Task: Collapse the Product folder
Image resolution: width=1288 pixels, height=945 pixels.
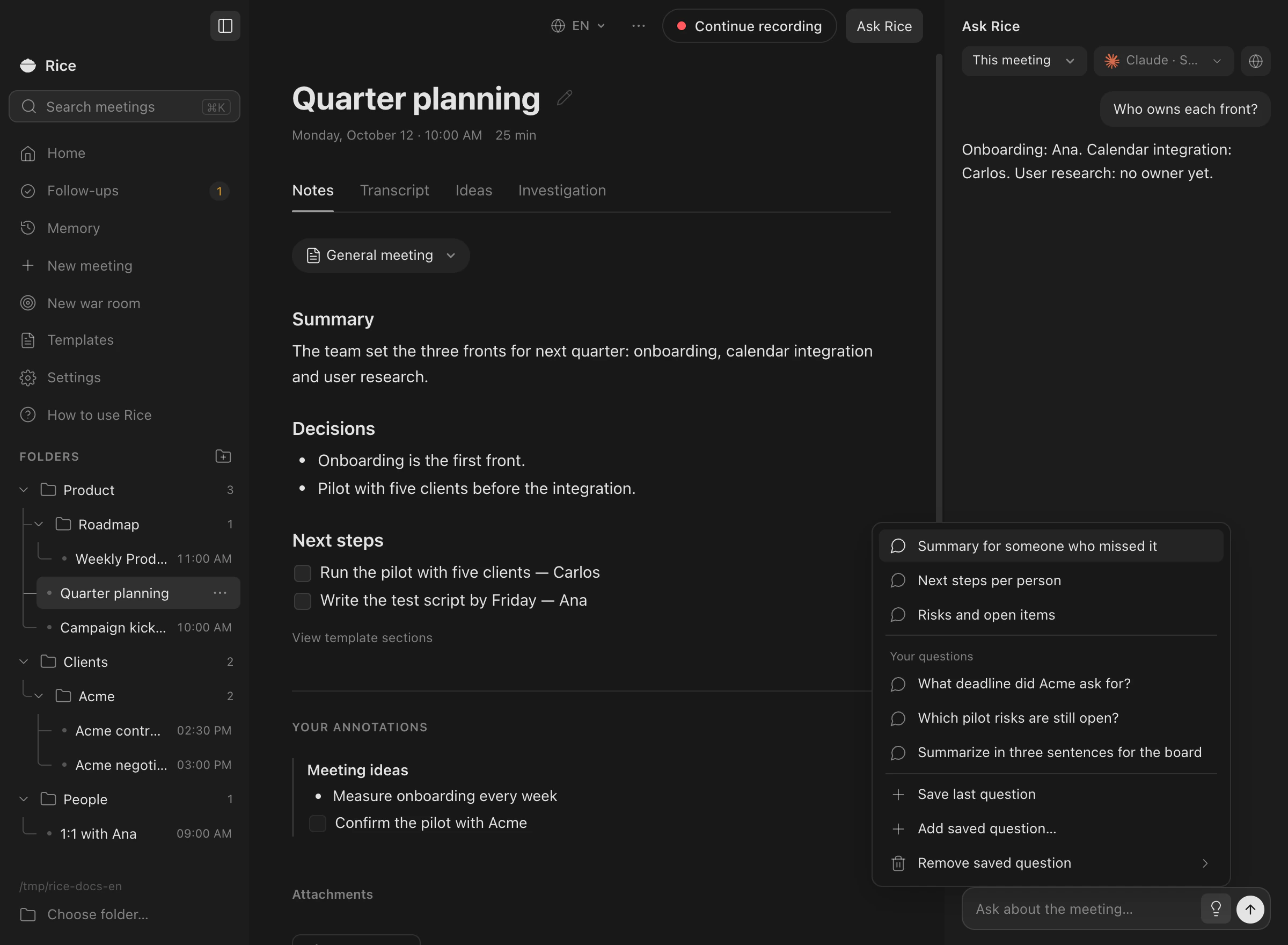Action: click(x=24, y=490)
